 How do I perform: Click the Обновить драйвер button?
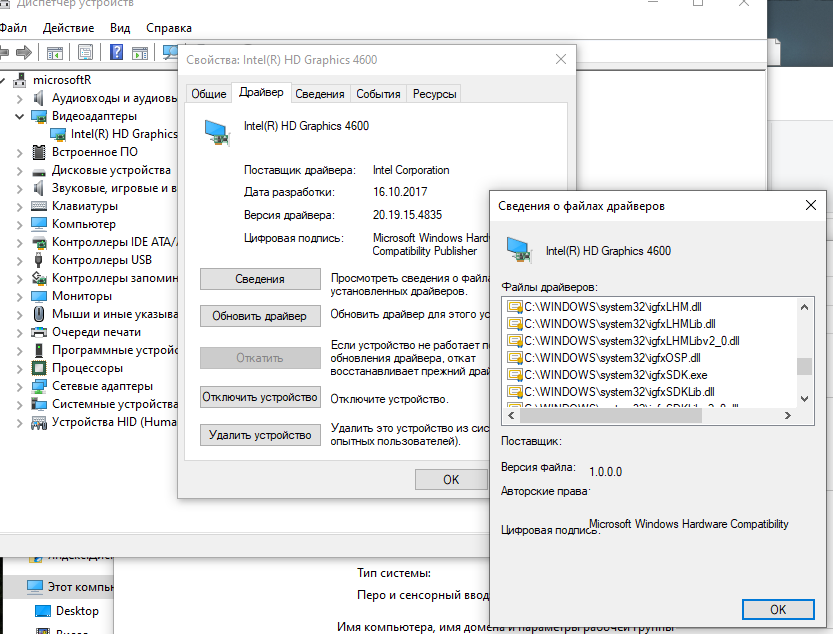260,316
